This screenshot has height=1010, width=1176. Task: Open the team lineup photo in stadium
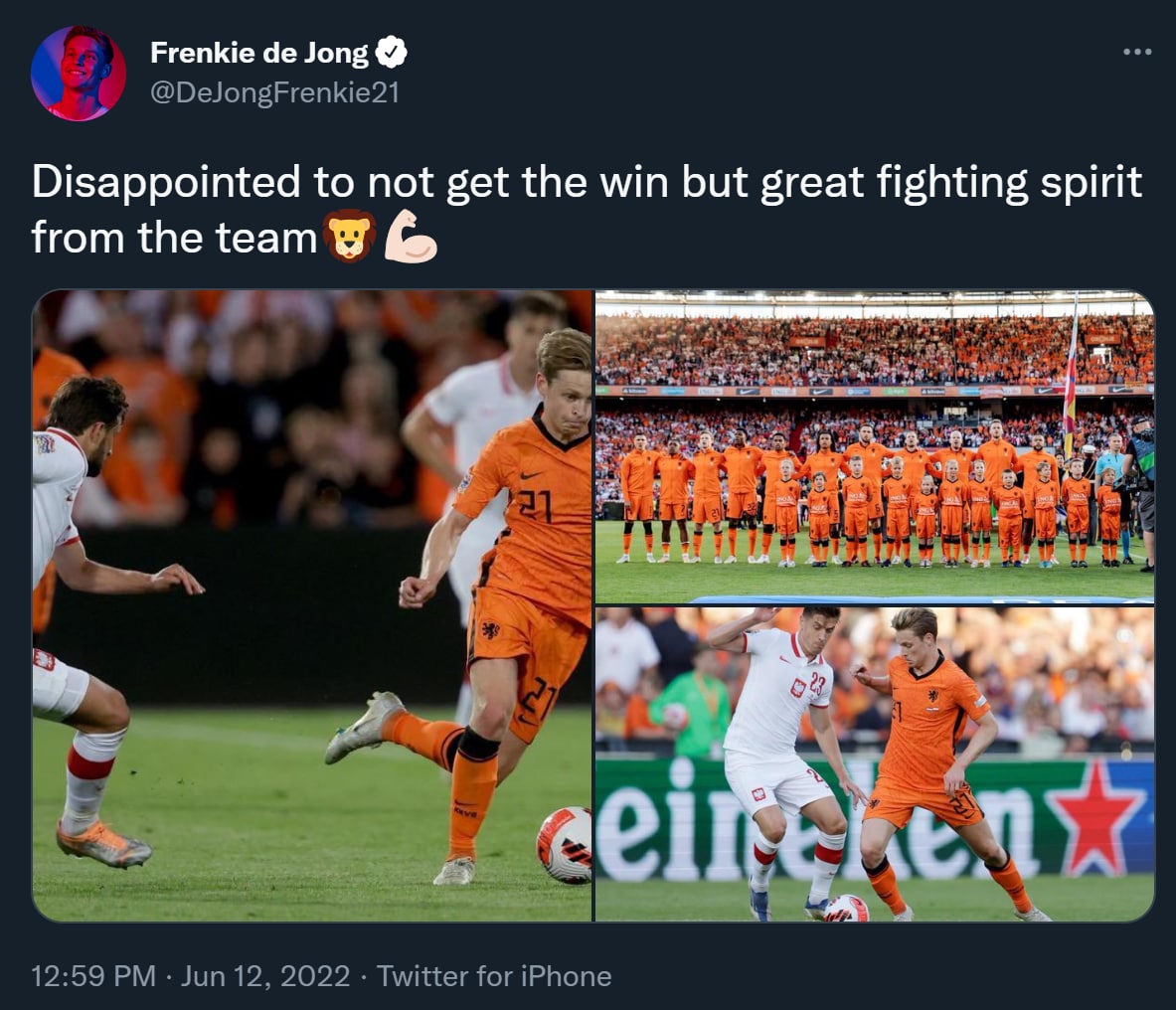(x=875, y=445)
